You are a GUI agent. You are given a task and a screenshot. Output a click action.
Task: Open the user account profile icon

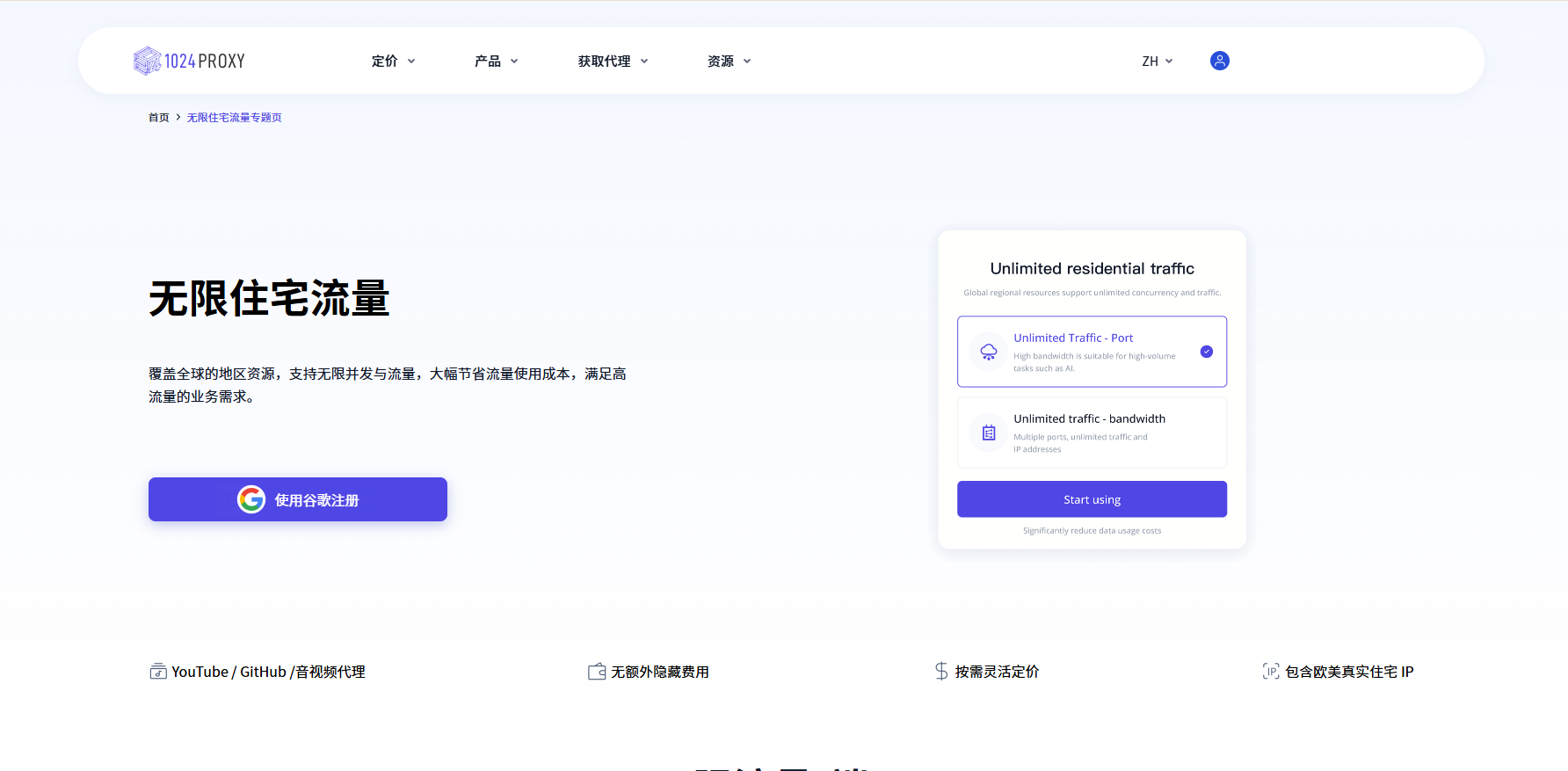click(x=1219, y=61)
